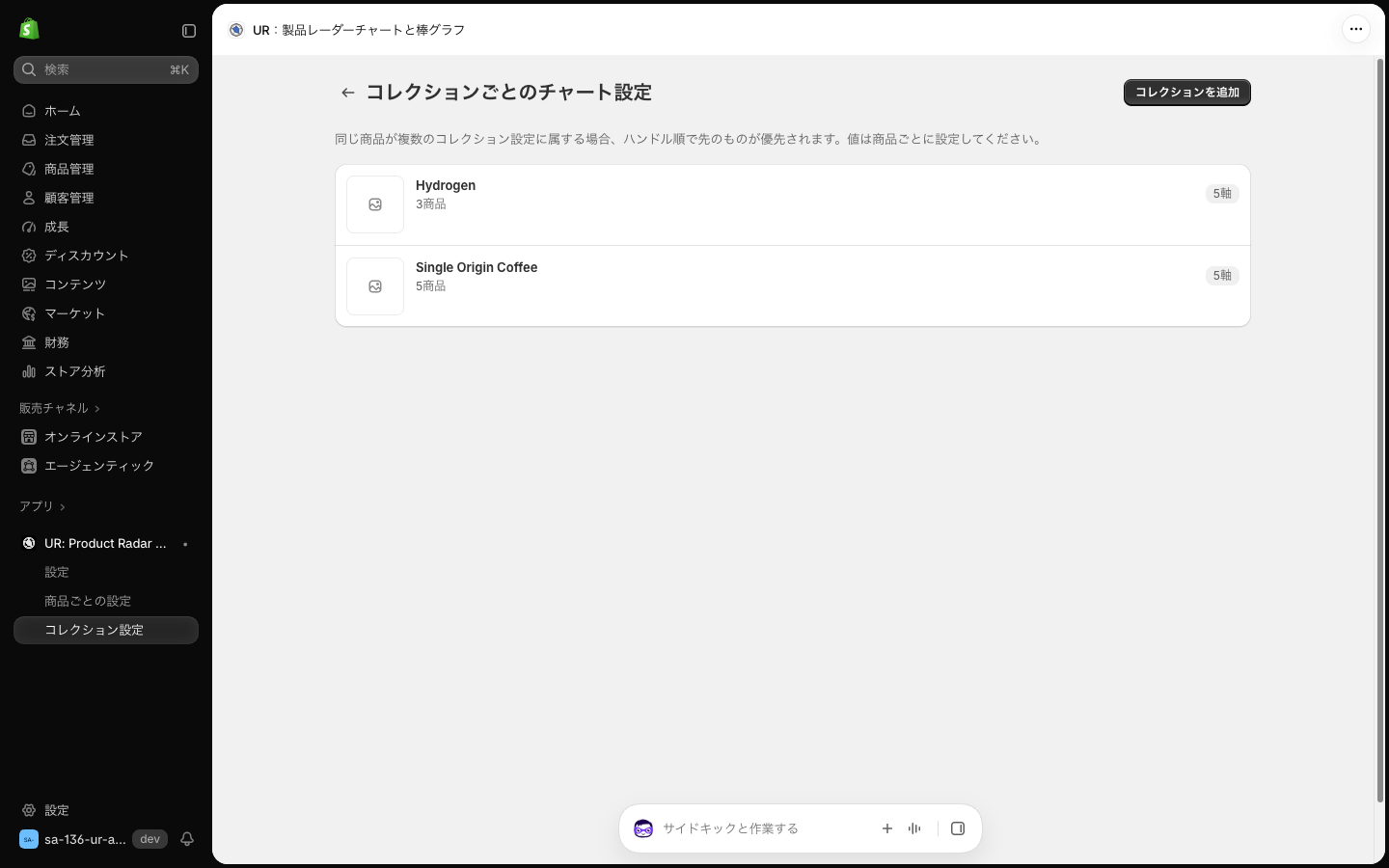This screenshot has width=1389, height=868.
Task: Select 商品ごとの設定 in the sidebar
Action: pyautogui.click(x=88, y=601)
